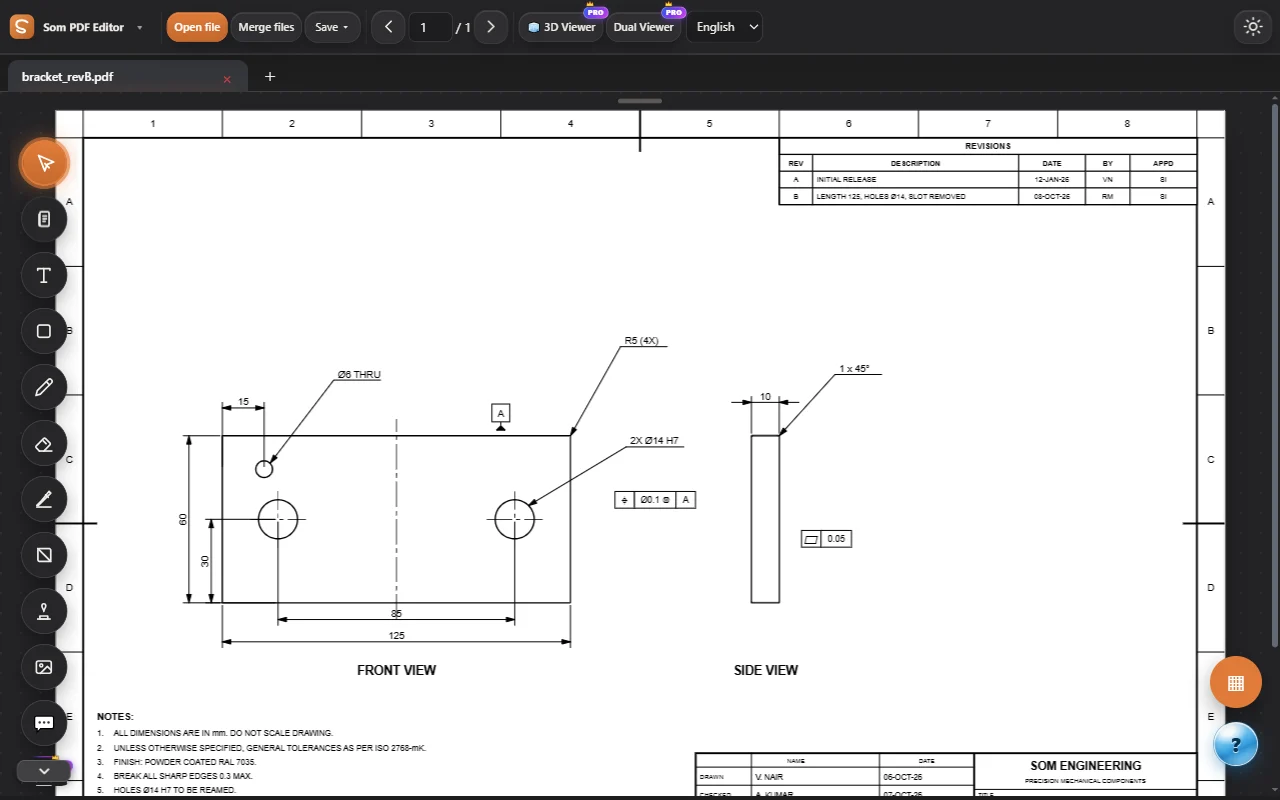Add a new tab with the plus button
The width and height of the screenshot is (1280, 800).
pyautogui.click(x=269, y=76)
